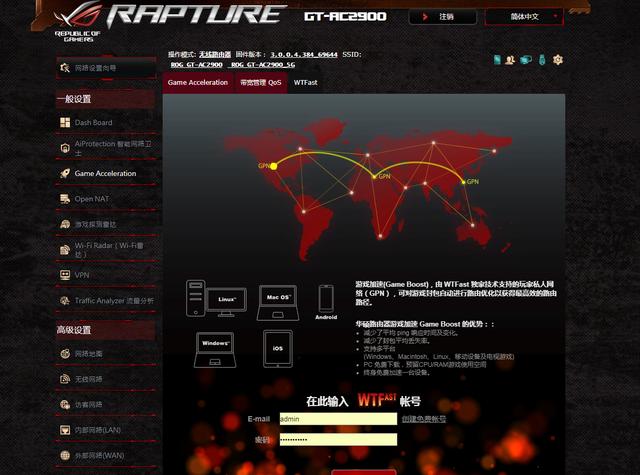The image size is (640, 475).
Task: Click the ROG_GT-AC2900 SSID link
Action: (x=197, y=64)
